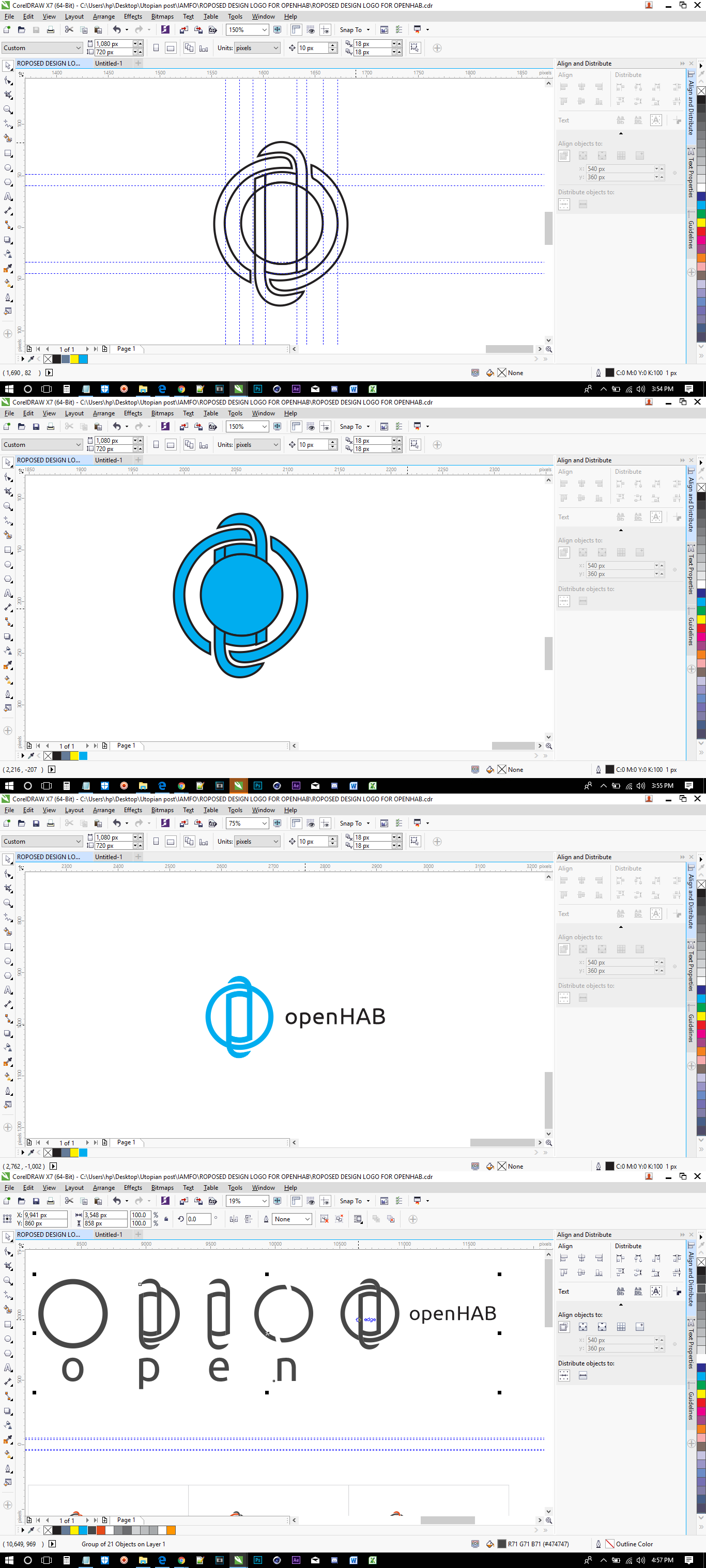This screenshot has width=706, height=1568.
Task: Click the new document plus tab in the outline logo window
Action: [x=139, y=64]
